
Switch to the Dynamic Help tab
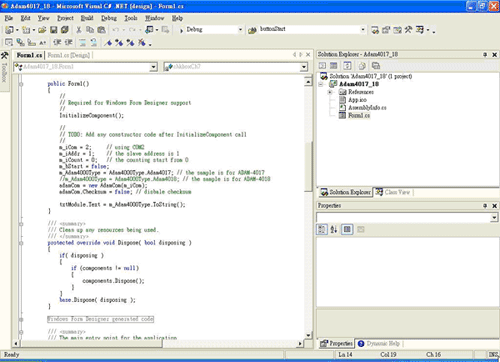[x=379, y=343]
